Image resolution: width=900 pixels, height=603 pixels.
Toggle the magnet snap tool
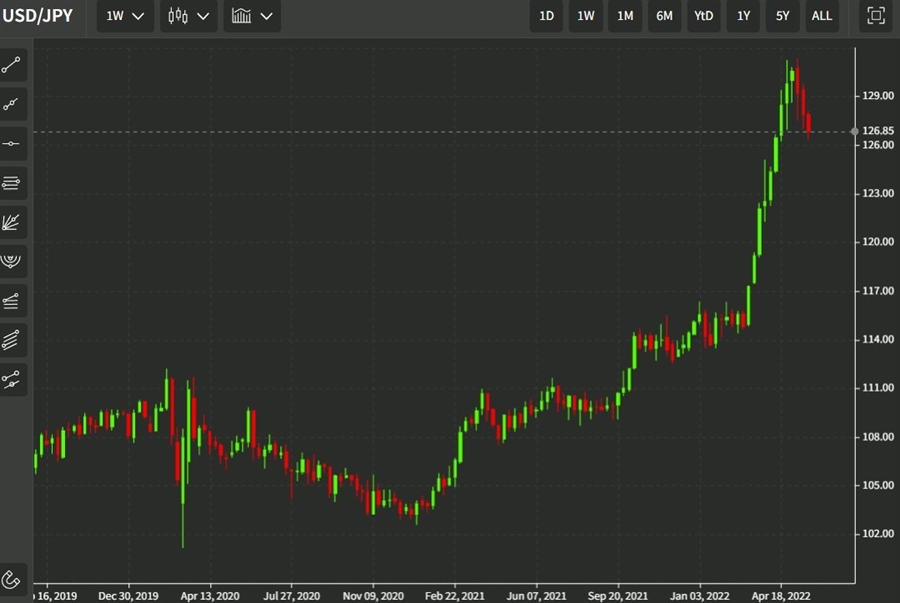12,579
